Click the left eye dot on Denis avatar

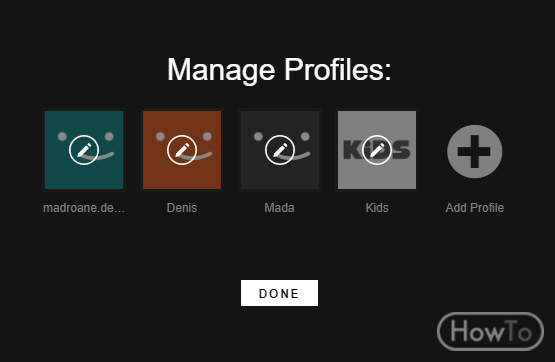(x=160, y=137)
